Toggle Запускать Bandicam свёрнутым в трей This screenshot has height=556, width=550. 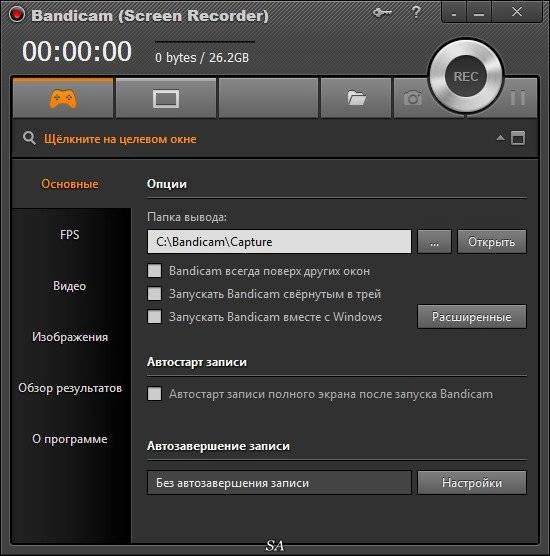pyautogui.click(x=154, y=294)
